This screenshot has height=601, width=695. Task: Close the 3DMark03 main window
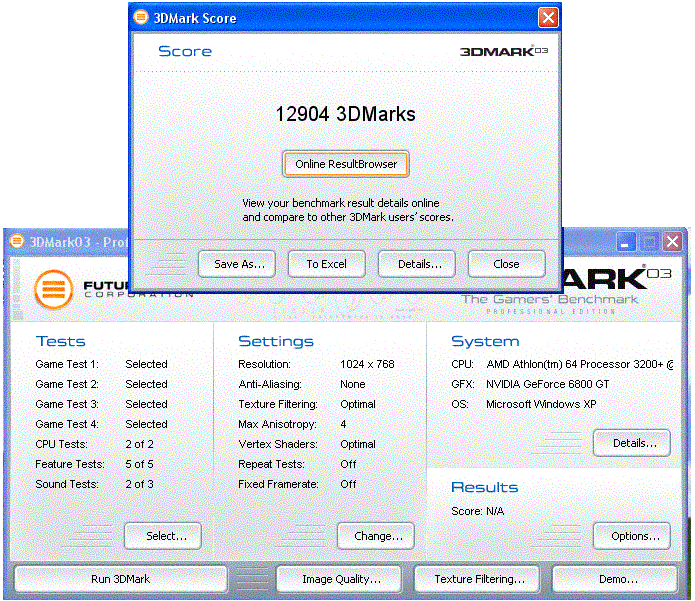[672, 242]
